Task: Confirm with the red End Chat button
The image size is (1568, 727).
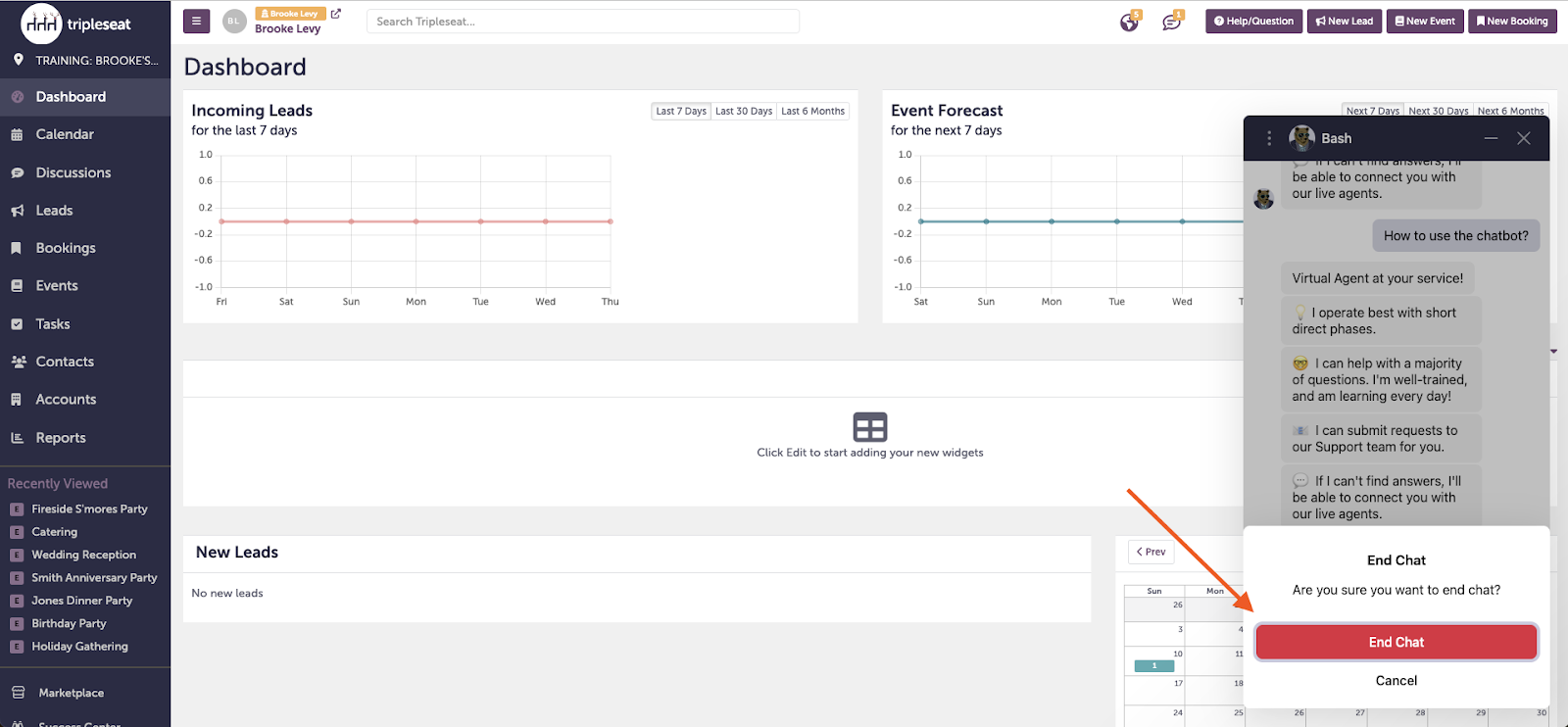Action: pos(1396,642)
